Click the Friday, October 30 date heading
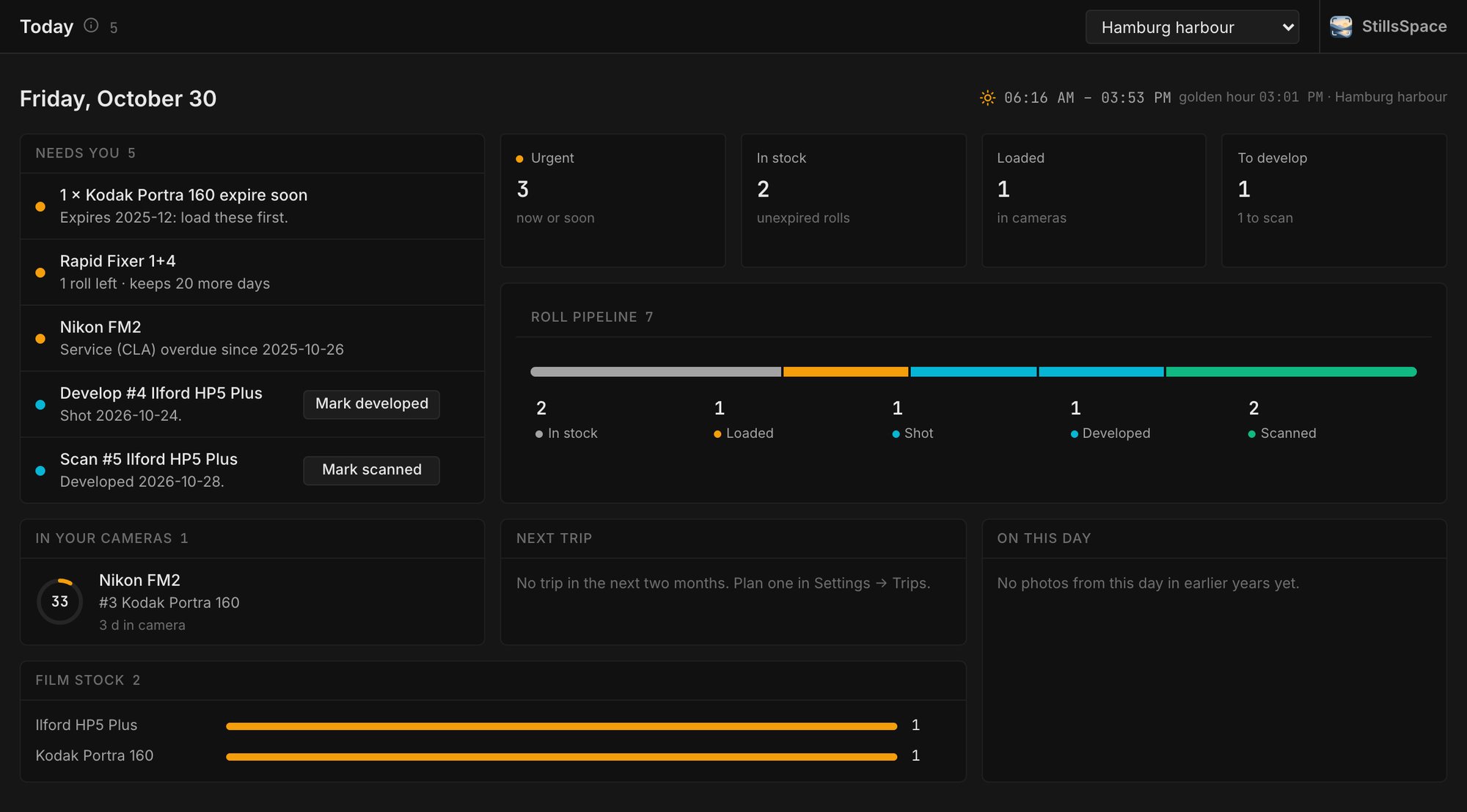Image resolution: width=1467 pixels, height=812 pixels. pos(118,98)
